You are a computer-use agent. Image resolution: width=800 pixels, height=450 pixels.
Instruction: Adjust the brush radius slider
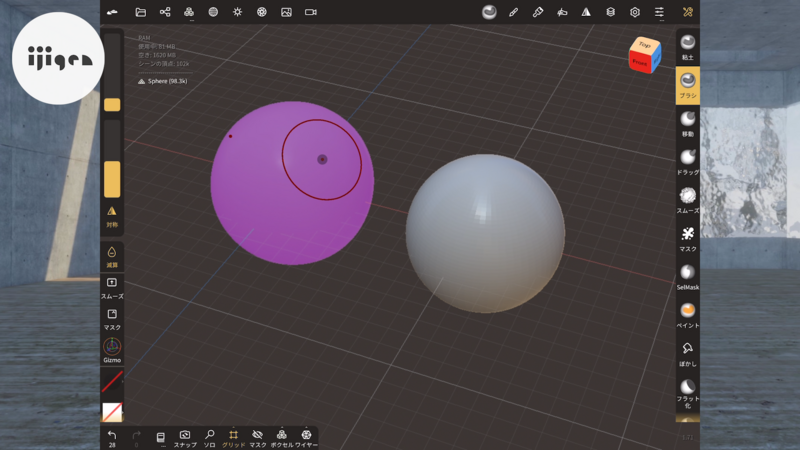pos(112,72)
